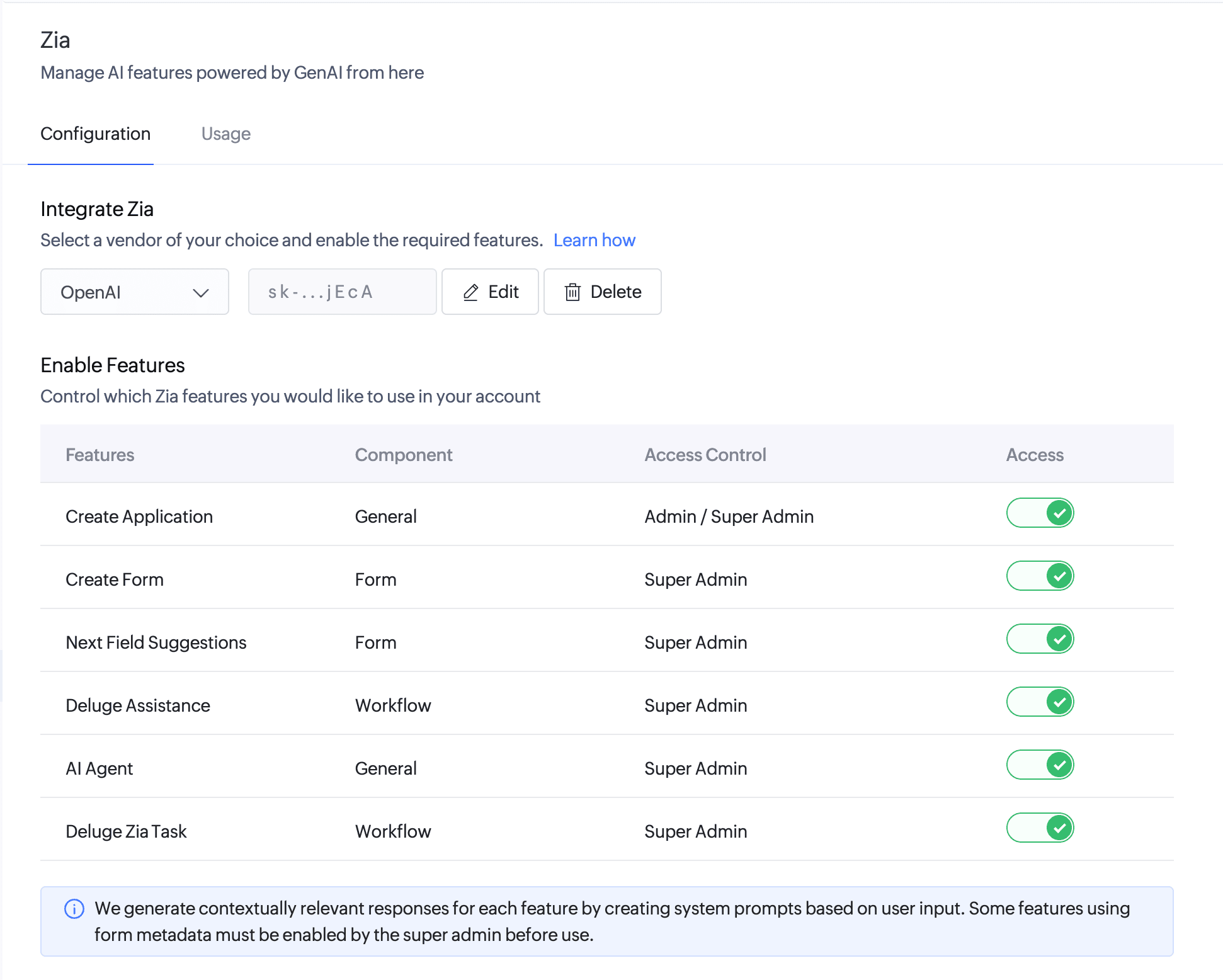Click the Access column header

[1034, 455]
